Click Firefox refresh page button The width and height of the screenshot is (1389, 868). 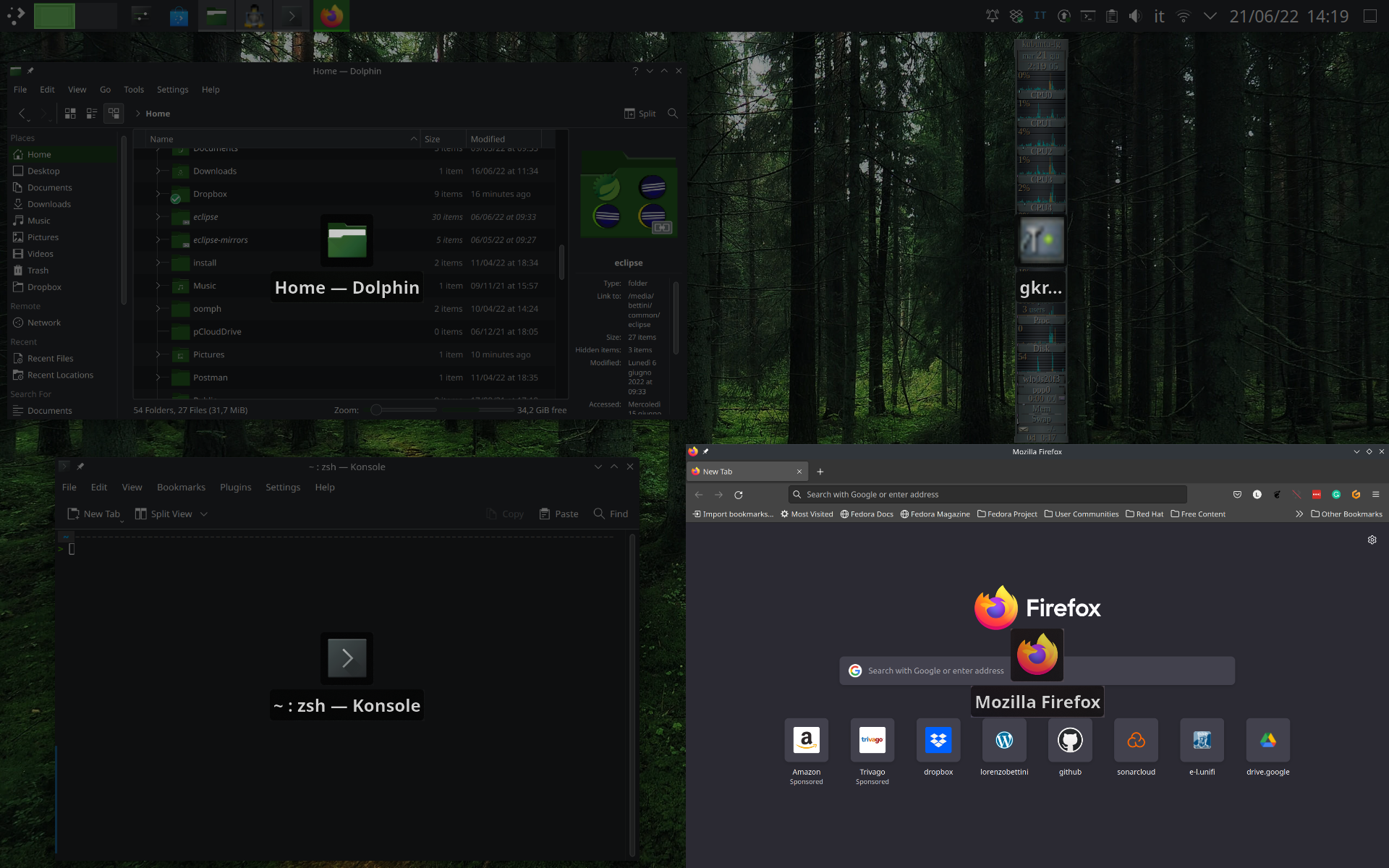coord(738,494)
